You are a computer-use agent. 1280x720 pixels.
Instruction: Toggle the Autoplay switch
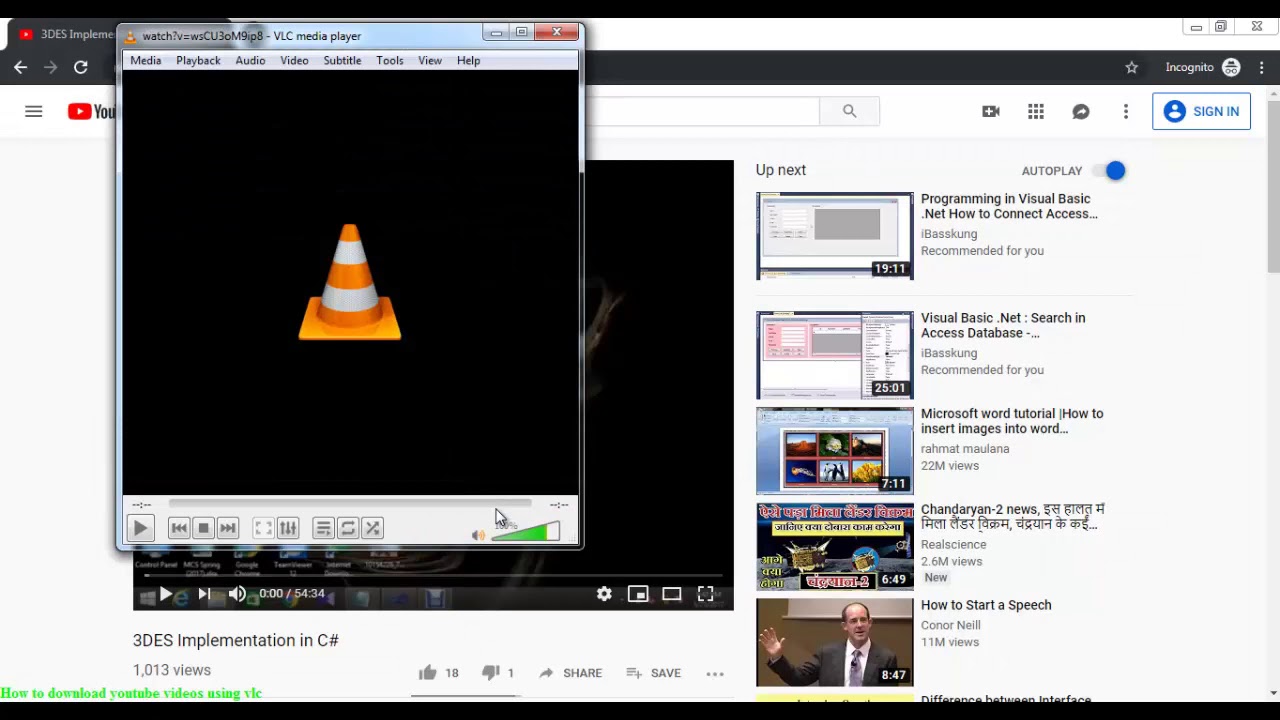(x=1109, y=171)
